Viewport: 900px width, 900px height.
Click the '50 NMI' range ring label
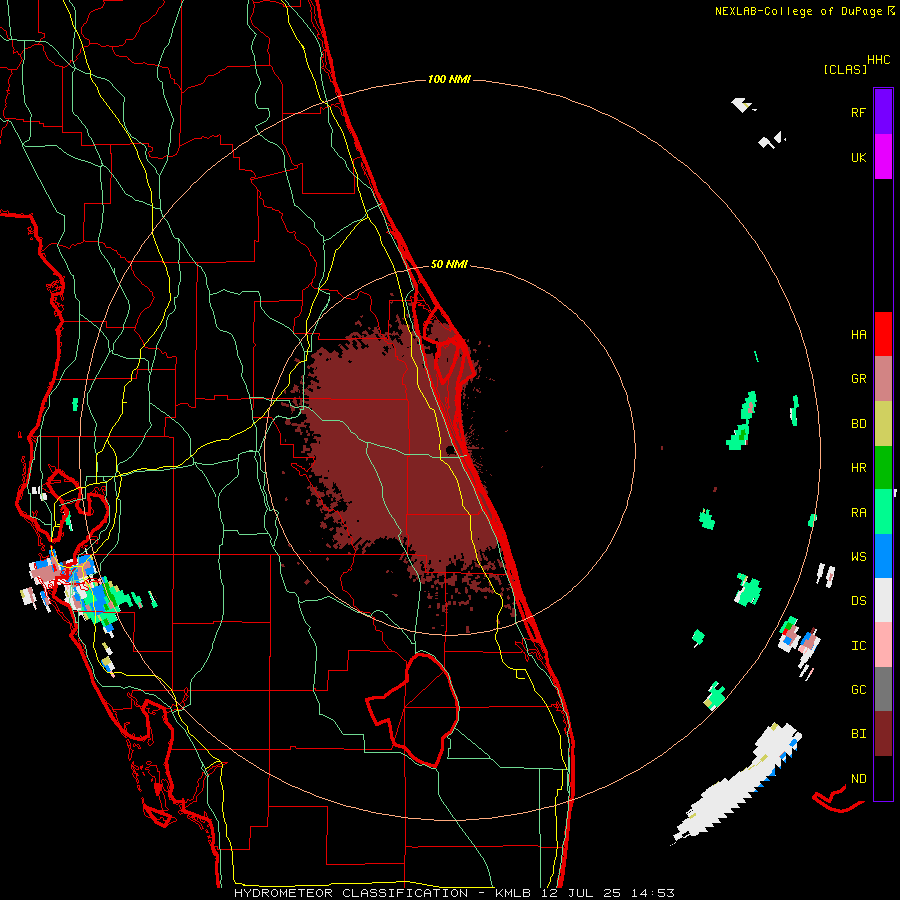coord(449,264)
